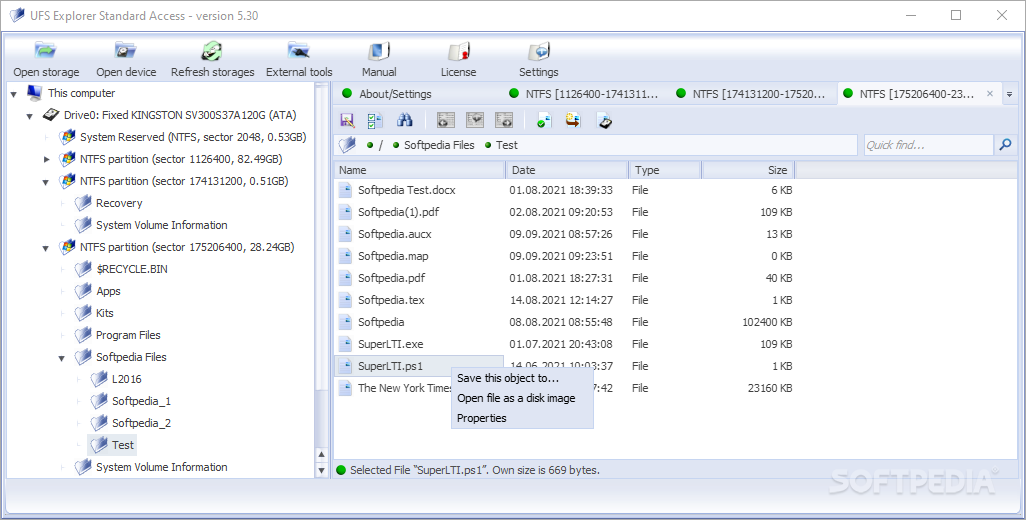This screenshot has width=1026, height=520.
Task: Click the first gray navigation icon
Action: click(x=446, y=120)
